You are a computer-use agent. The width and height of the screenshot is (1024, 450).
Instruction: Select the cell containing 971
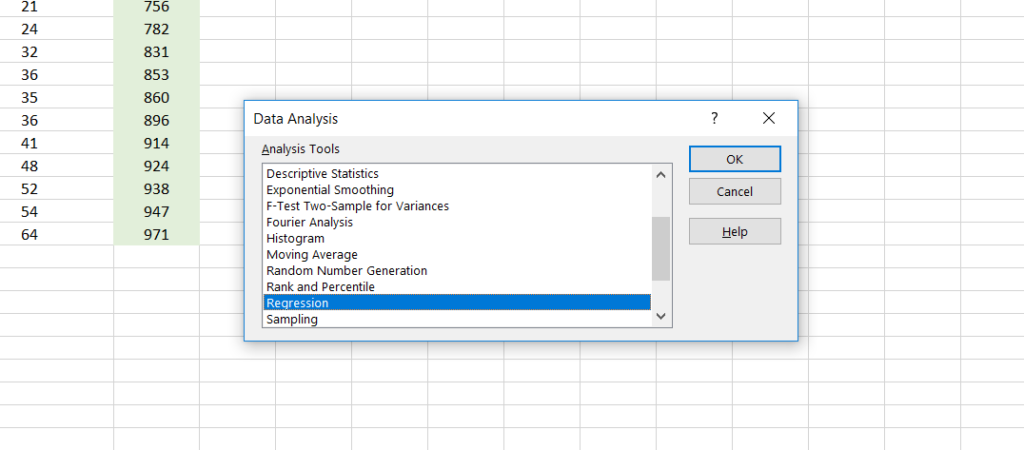click(156, 235)
